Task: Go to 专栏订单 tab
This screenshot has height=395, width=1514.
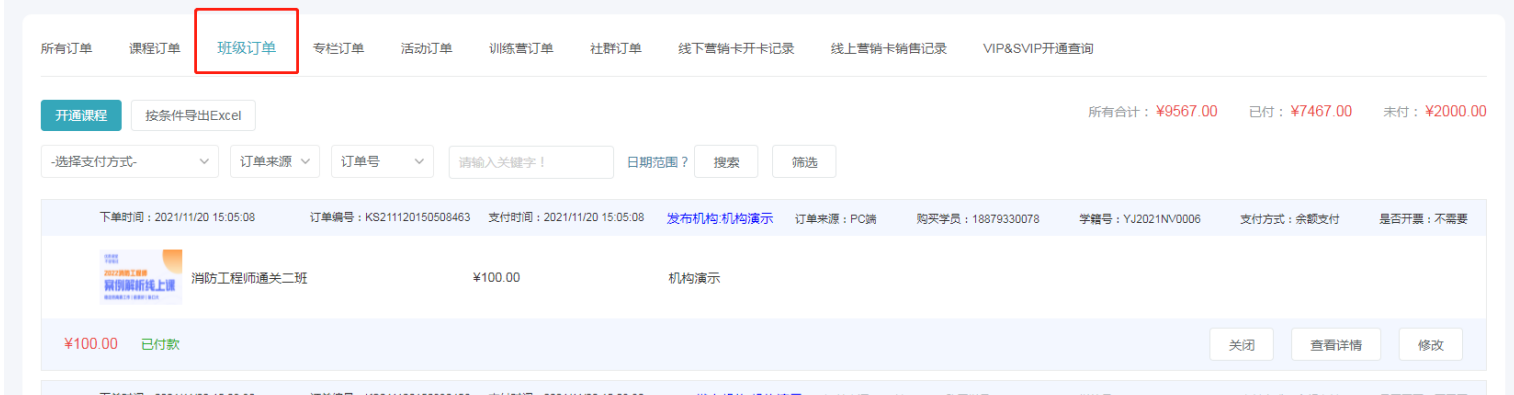Action: [338, 48]
